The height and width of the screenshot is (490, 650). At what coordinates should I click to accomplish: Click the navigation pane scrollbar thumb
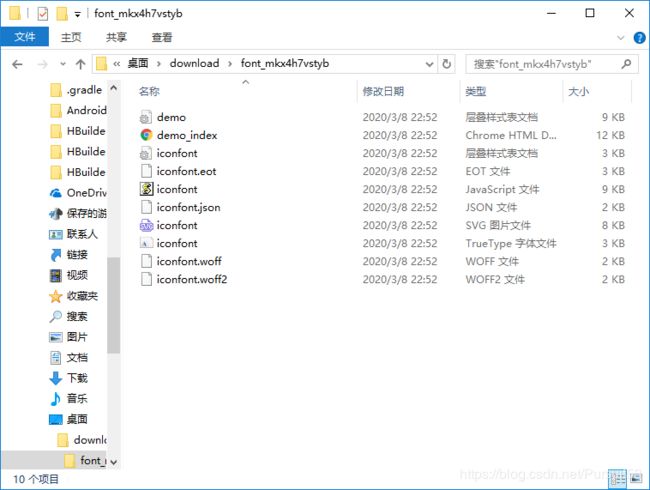click(114, 305)
